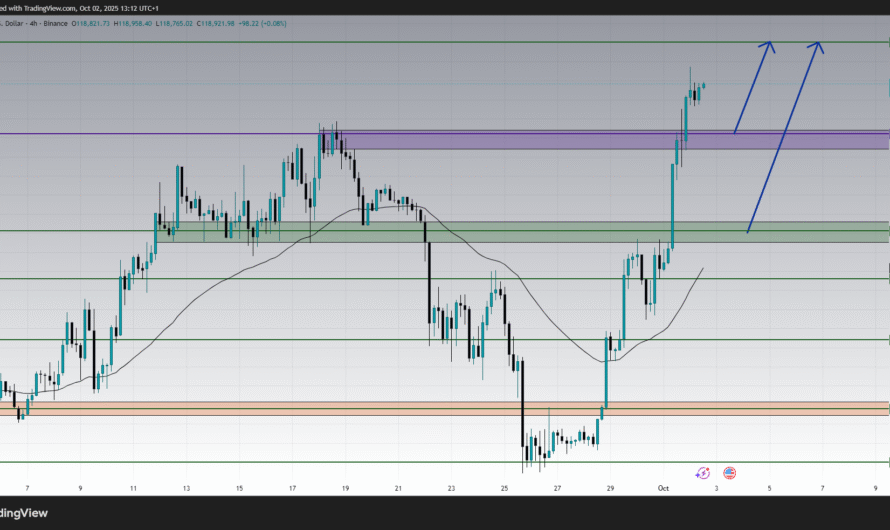
Task: Click the date label 23 on the time axis
Action: [x=451, y=488]
